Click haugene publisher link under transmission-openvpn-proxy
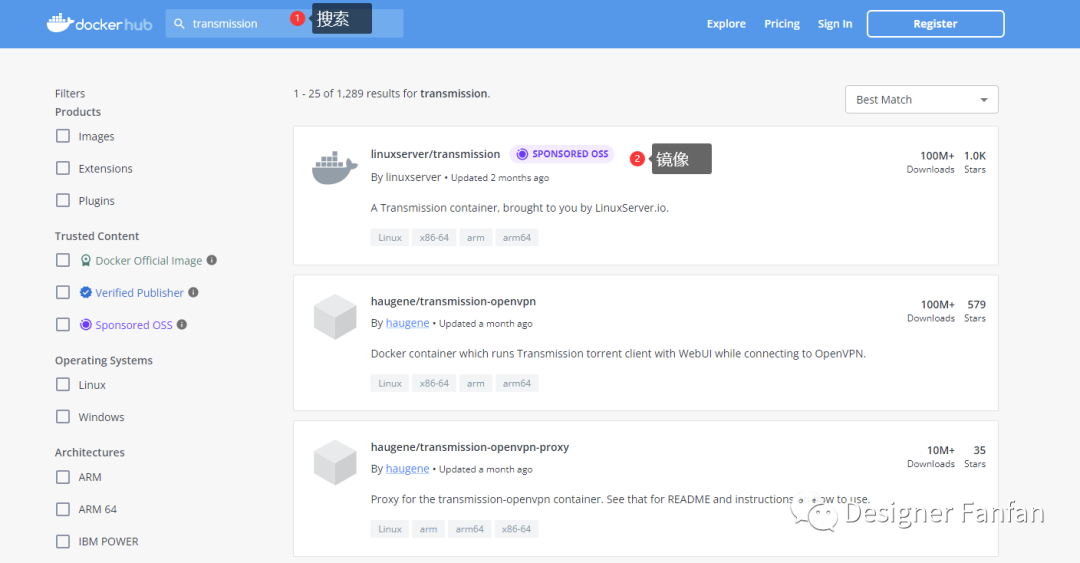Screen dimensions: 1080x563 coord(407,469)
